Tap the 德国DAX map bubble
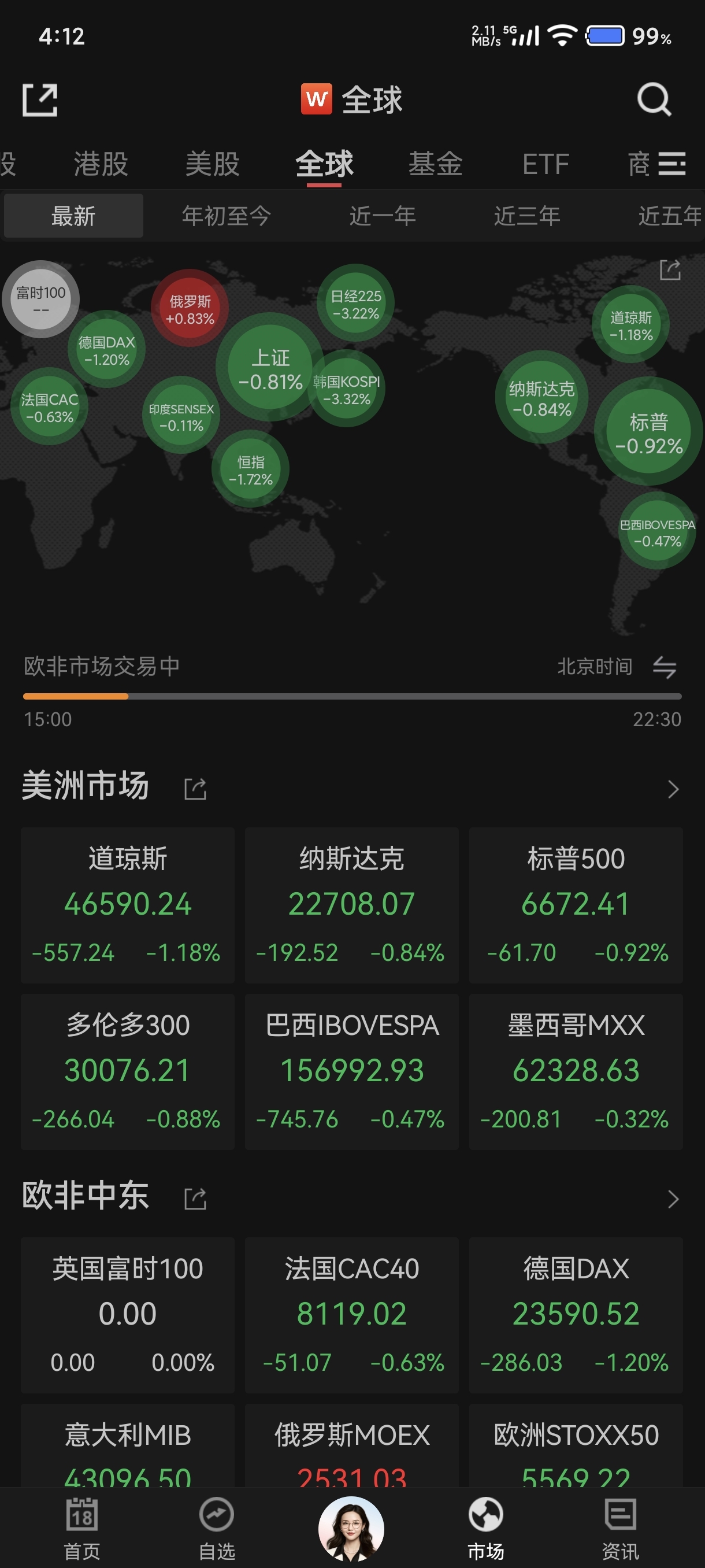705x1568 pixels. (106, 349)
